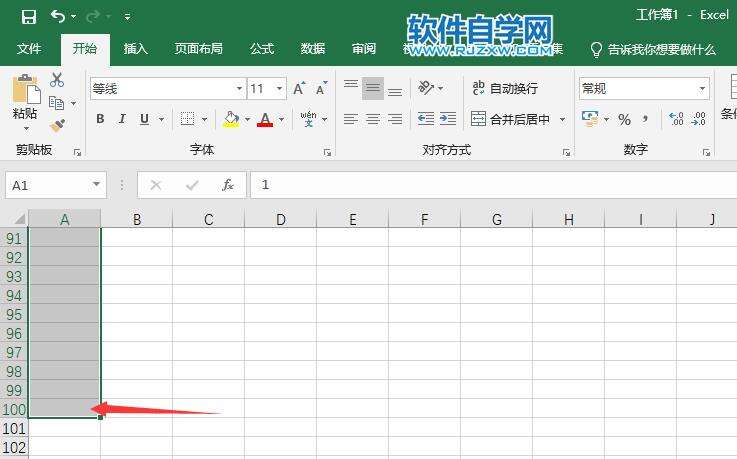Click the Name Box showing A1
Viewport: 737px width, 459px height.
point(55,185)
